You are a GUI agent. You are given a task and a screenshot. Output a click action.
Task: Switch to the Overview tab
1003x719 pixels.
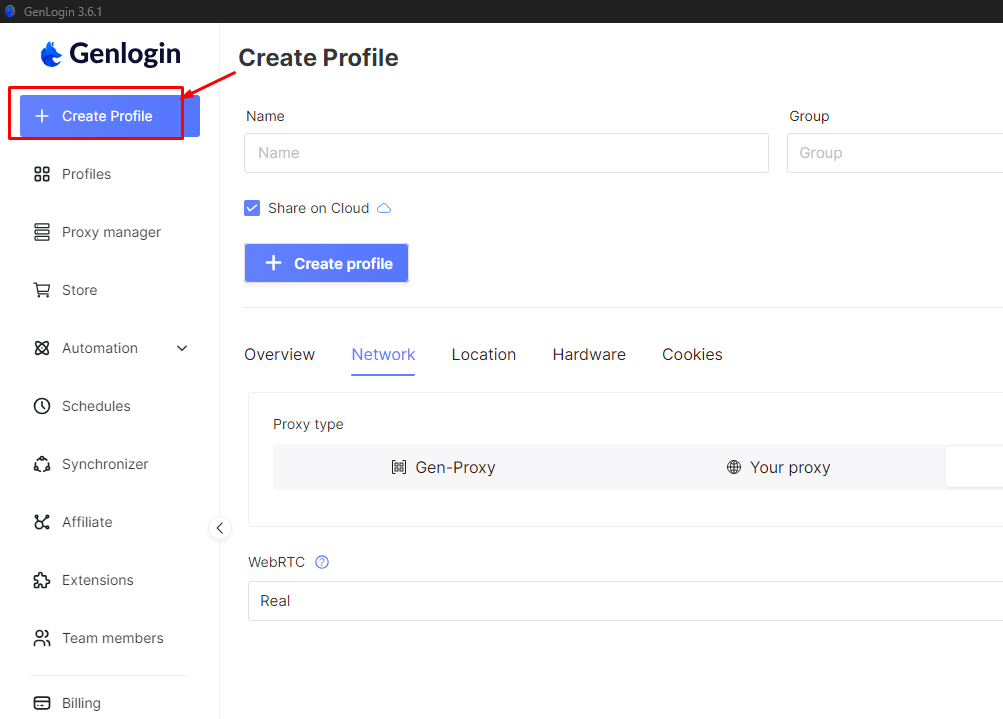click(x=279, y=354)
